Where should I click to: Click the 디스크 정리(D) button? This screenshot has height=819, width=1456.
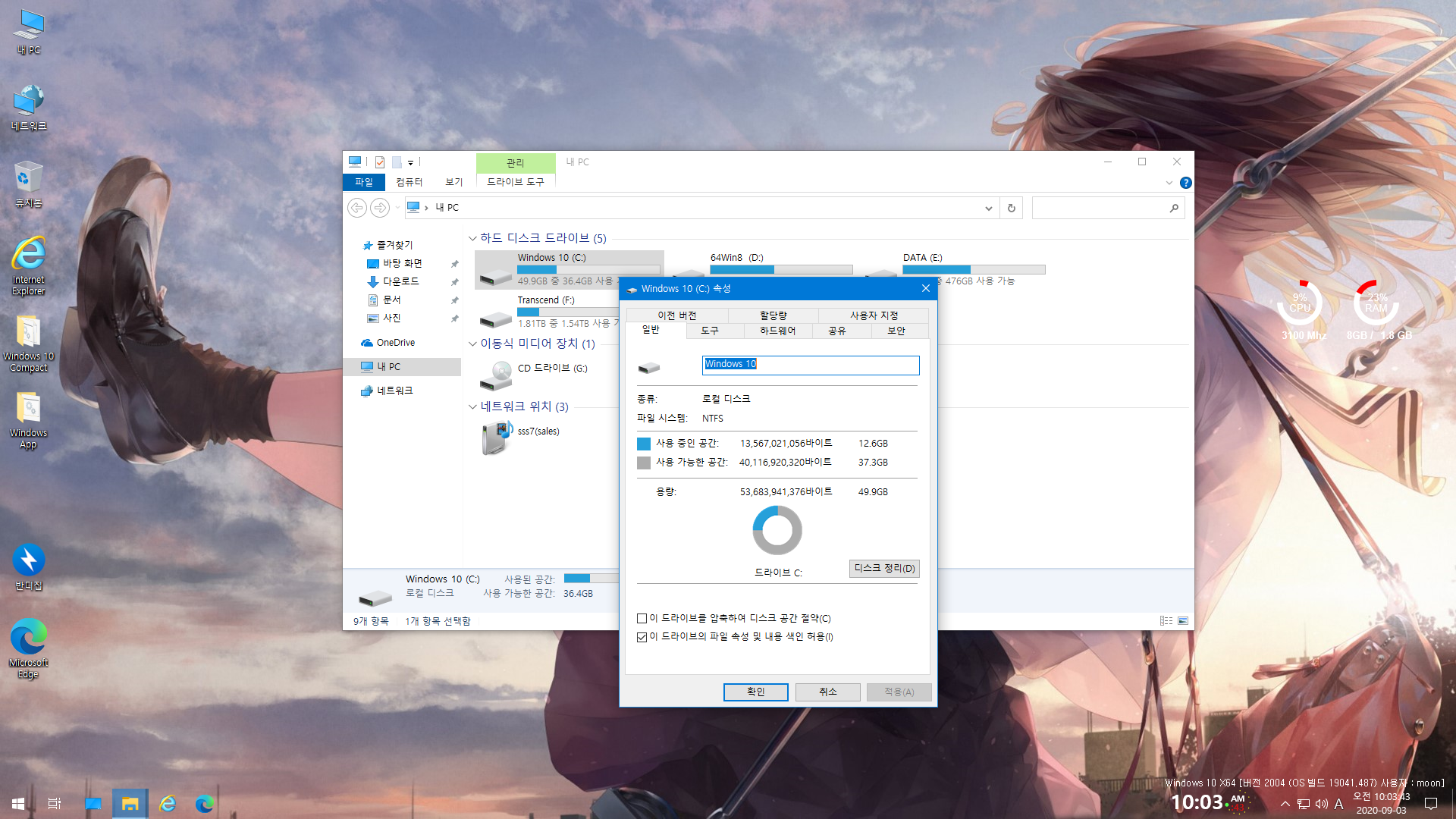(884, 569)
